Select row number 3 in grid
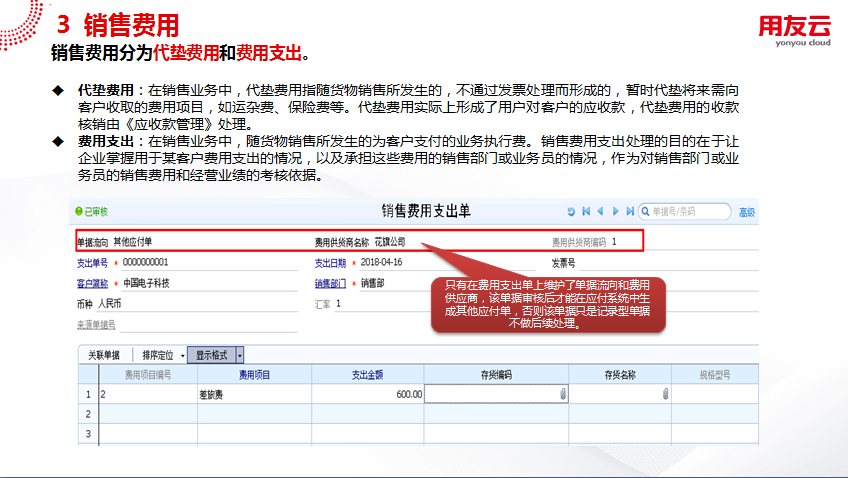Screen dimensions: 848x478 tap(88, 434)
